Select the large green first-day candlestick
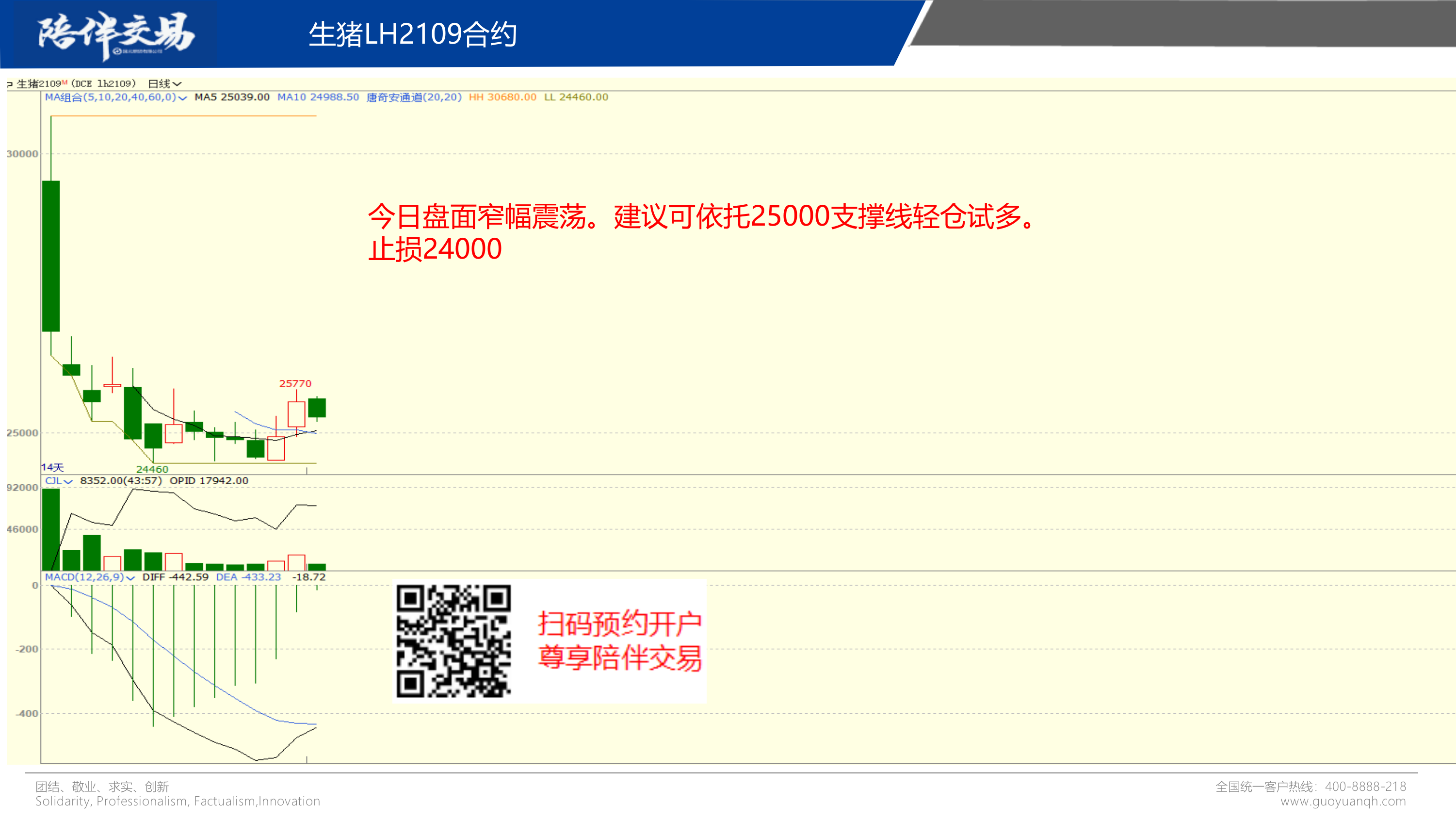 pos(51,256)
